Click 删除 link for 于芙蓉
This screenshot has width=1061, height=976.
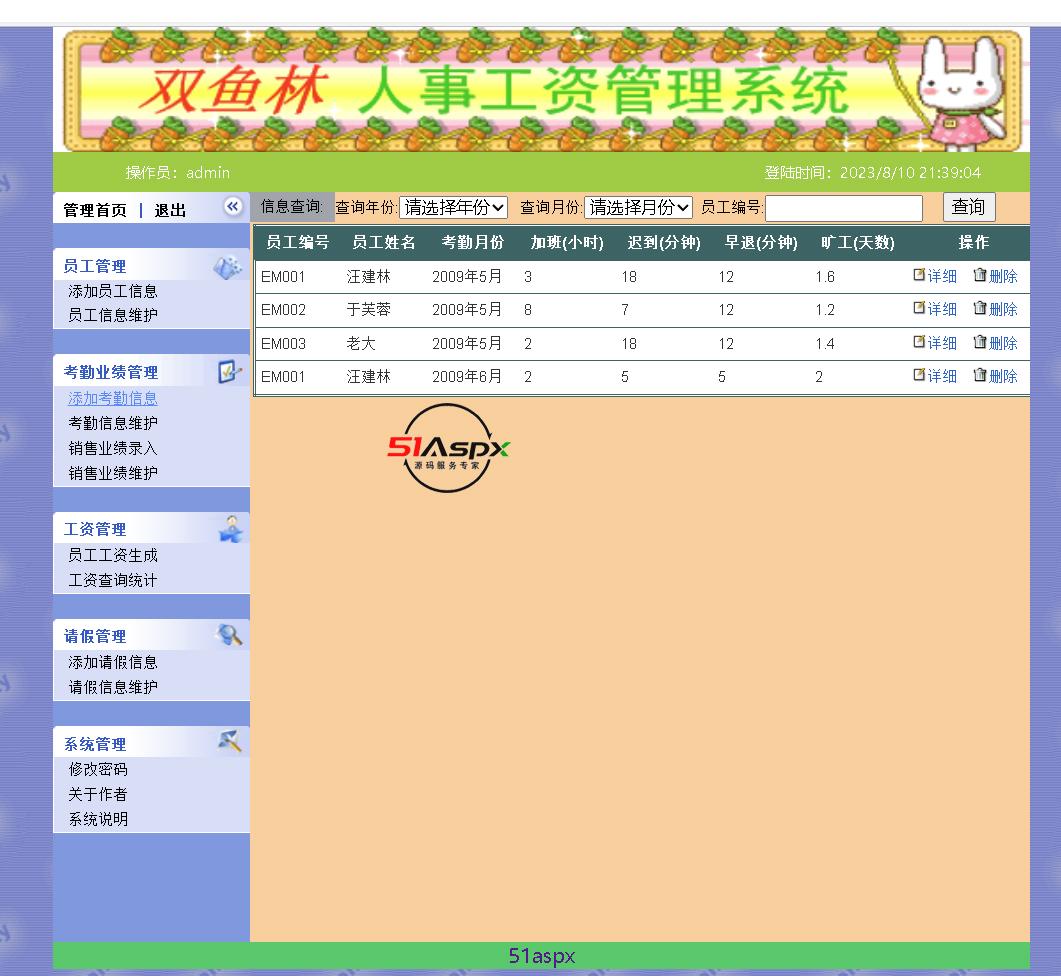[x=1003, y=309]
